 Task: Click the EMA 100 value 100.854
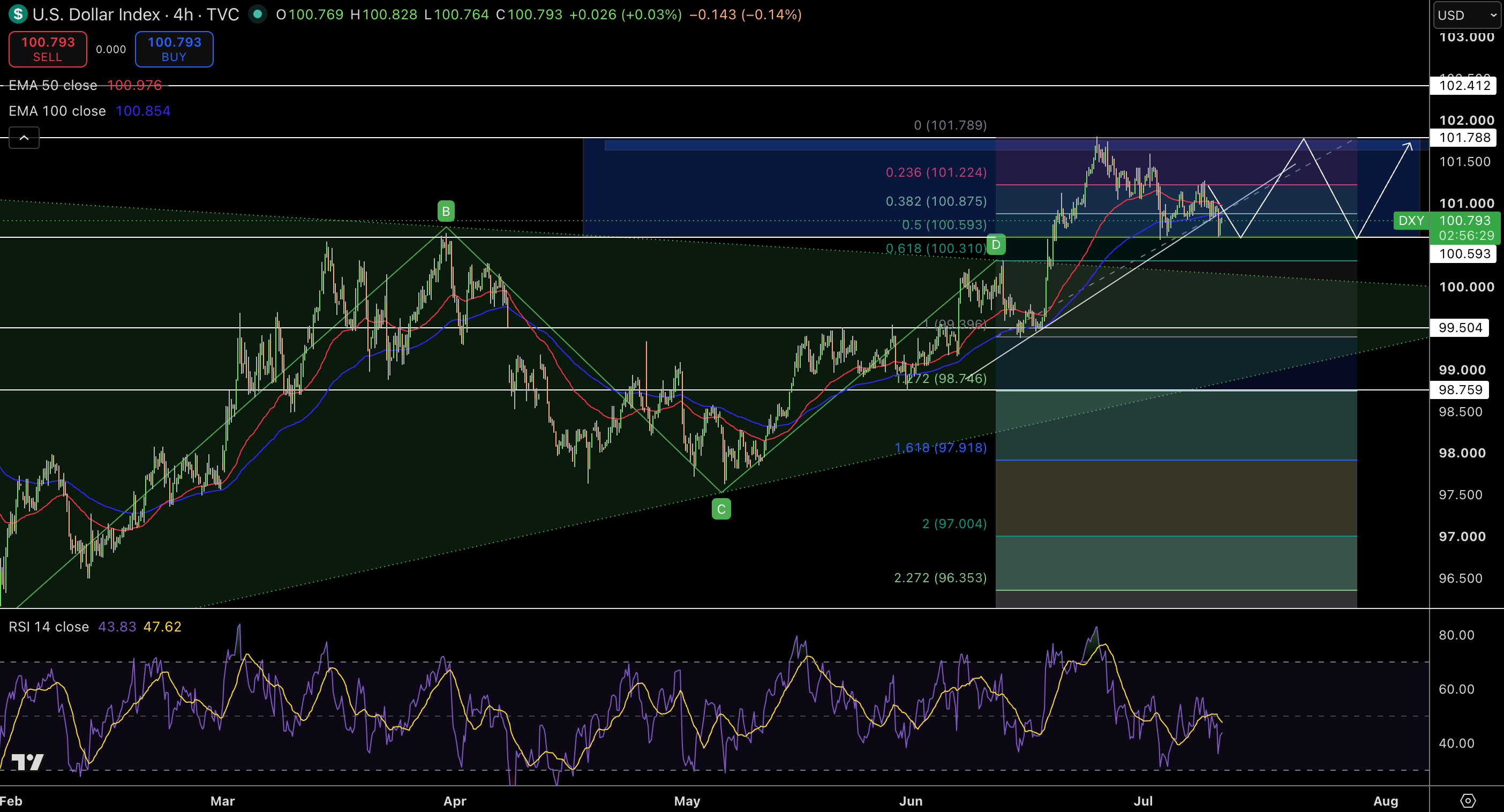143,111
